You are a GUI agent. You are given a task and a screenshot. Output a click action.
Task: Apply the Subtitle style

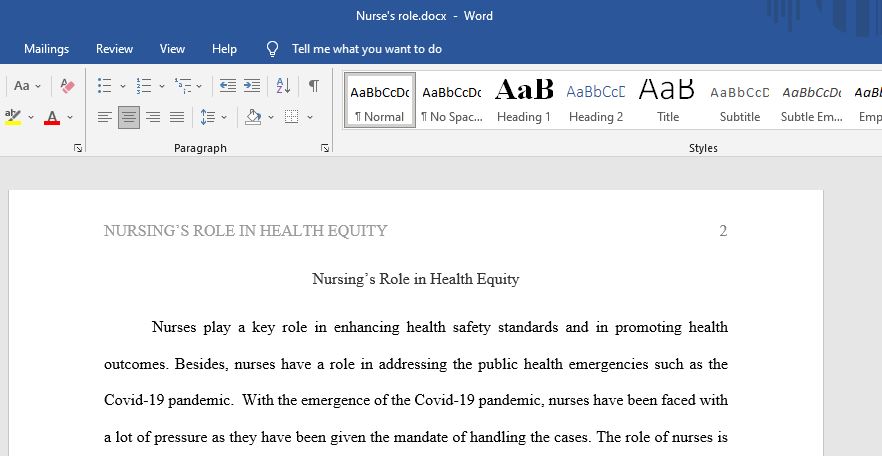coord(740,100)
